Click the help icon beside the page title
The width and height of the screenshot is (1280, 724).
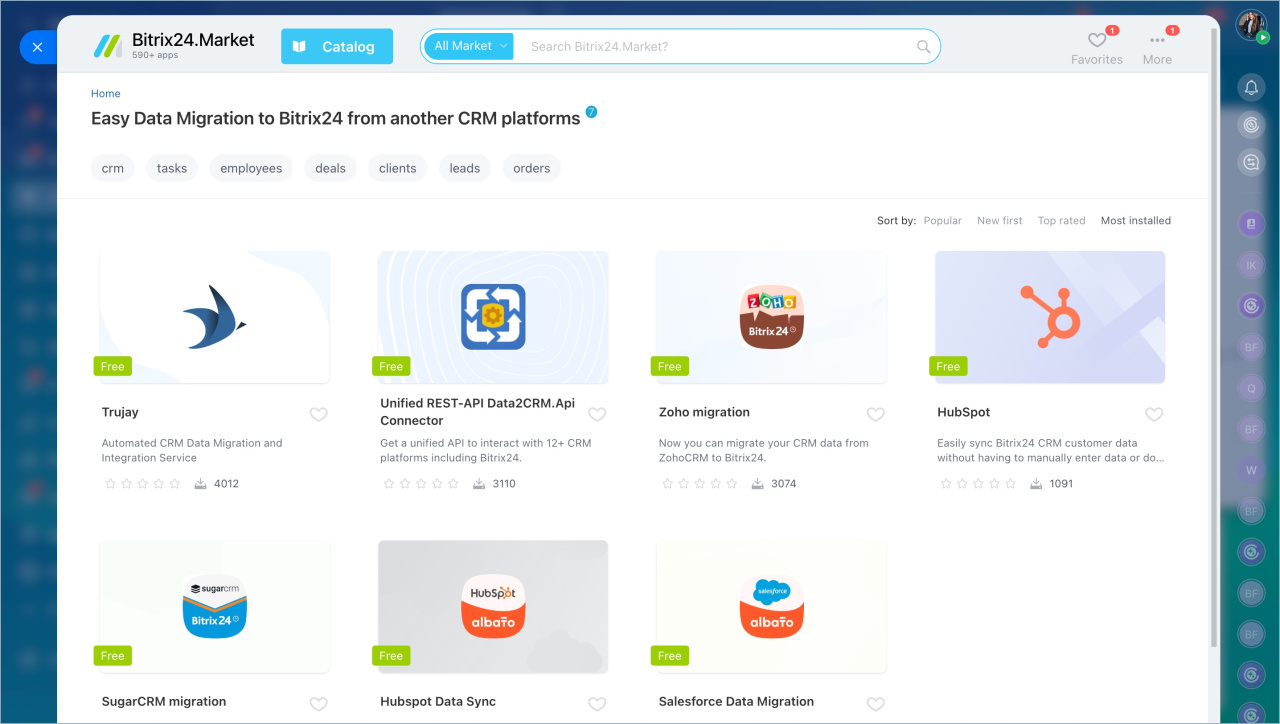click(592, 112)
